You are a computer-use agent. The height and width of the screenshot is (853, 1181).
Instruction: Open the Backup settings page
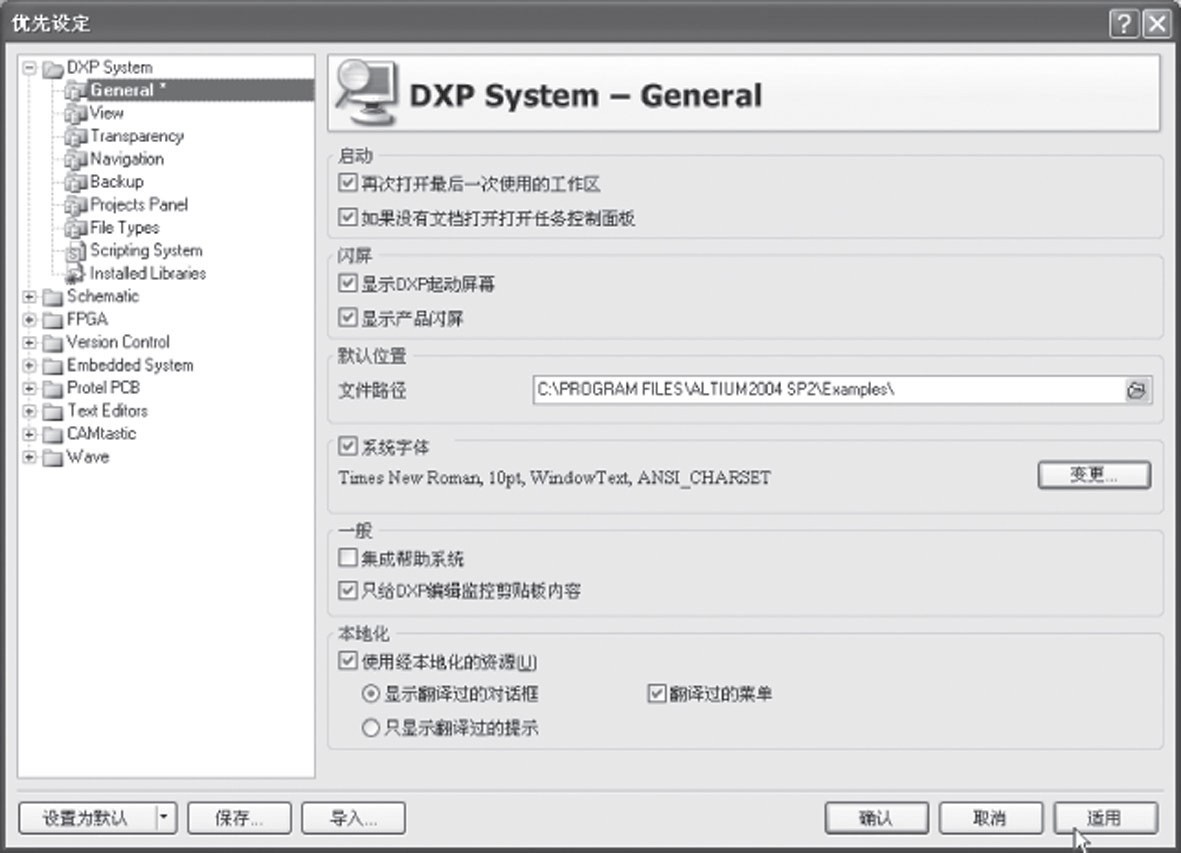pos(117,182)
